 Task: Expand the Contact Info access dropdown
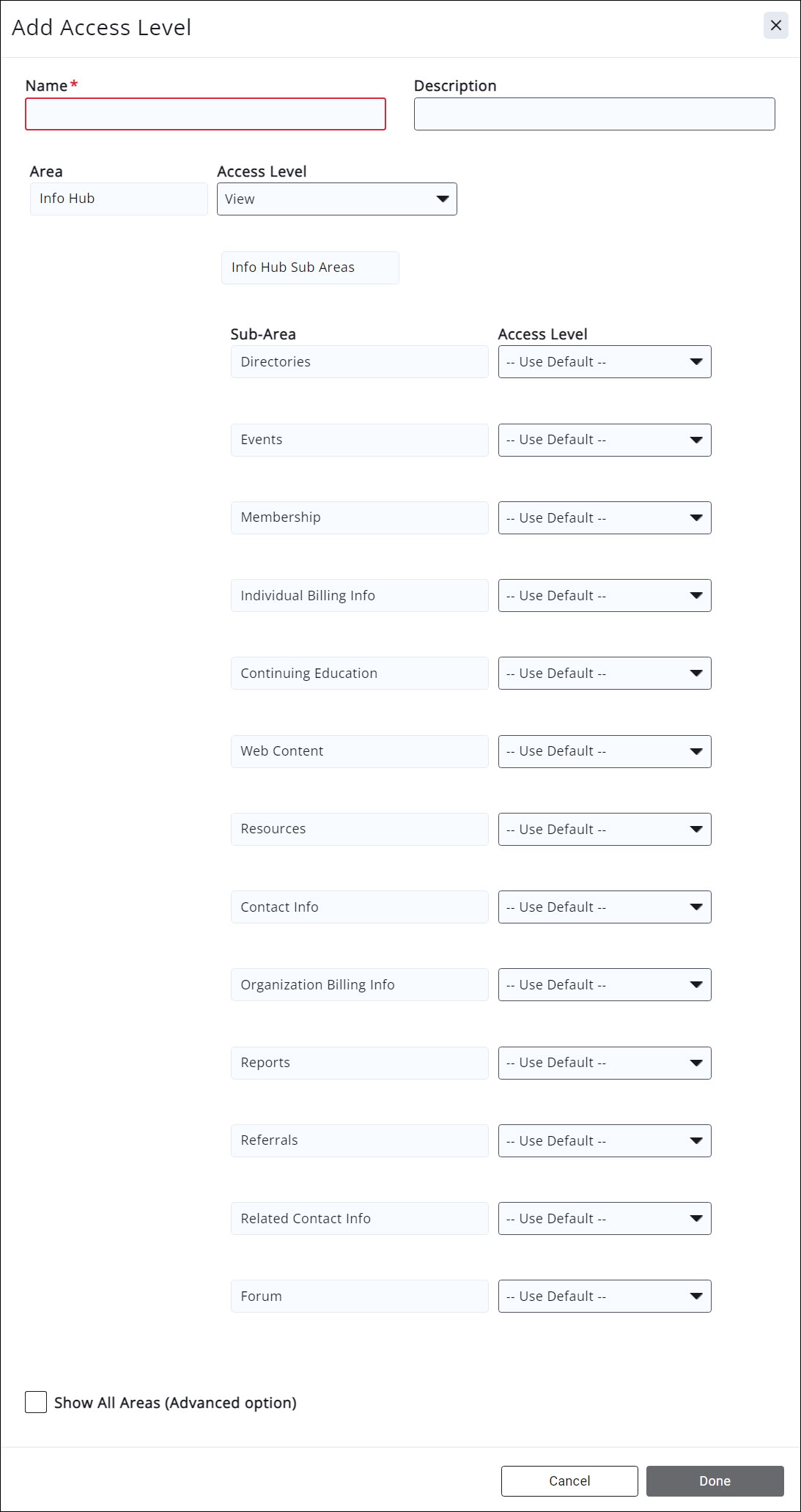tap(604, 907)
